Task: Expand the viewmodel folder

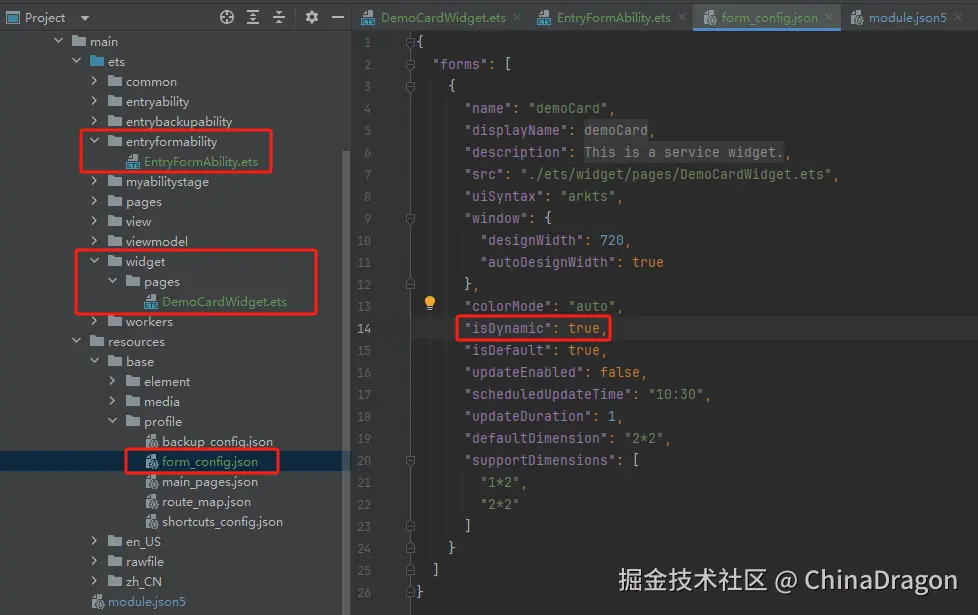Action: coord(94,240)
